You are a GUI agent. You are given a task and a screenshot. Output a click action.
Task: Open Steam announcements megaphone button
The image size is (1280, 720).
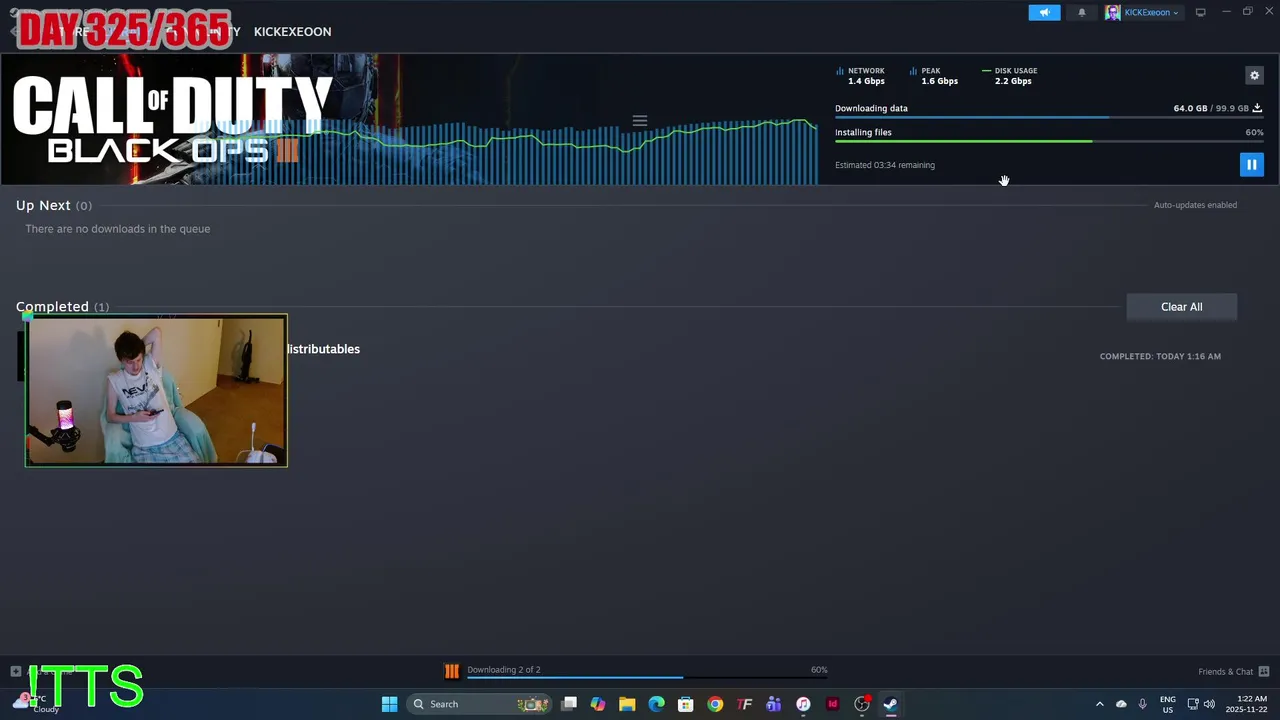coord(1044,12)
